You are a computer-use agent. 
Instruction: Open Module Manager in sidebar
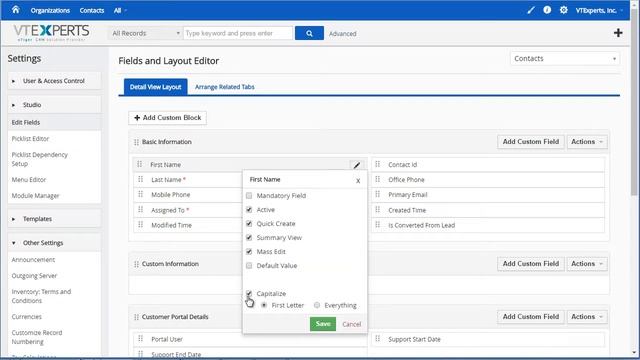pyautogui.click(x=36, y=196)
